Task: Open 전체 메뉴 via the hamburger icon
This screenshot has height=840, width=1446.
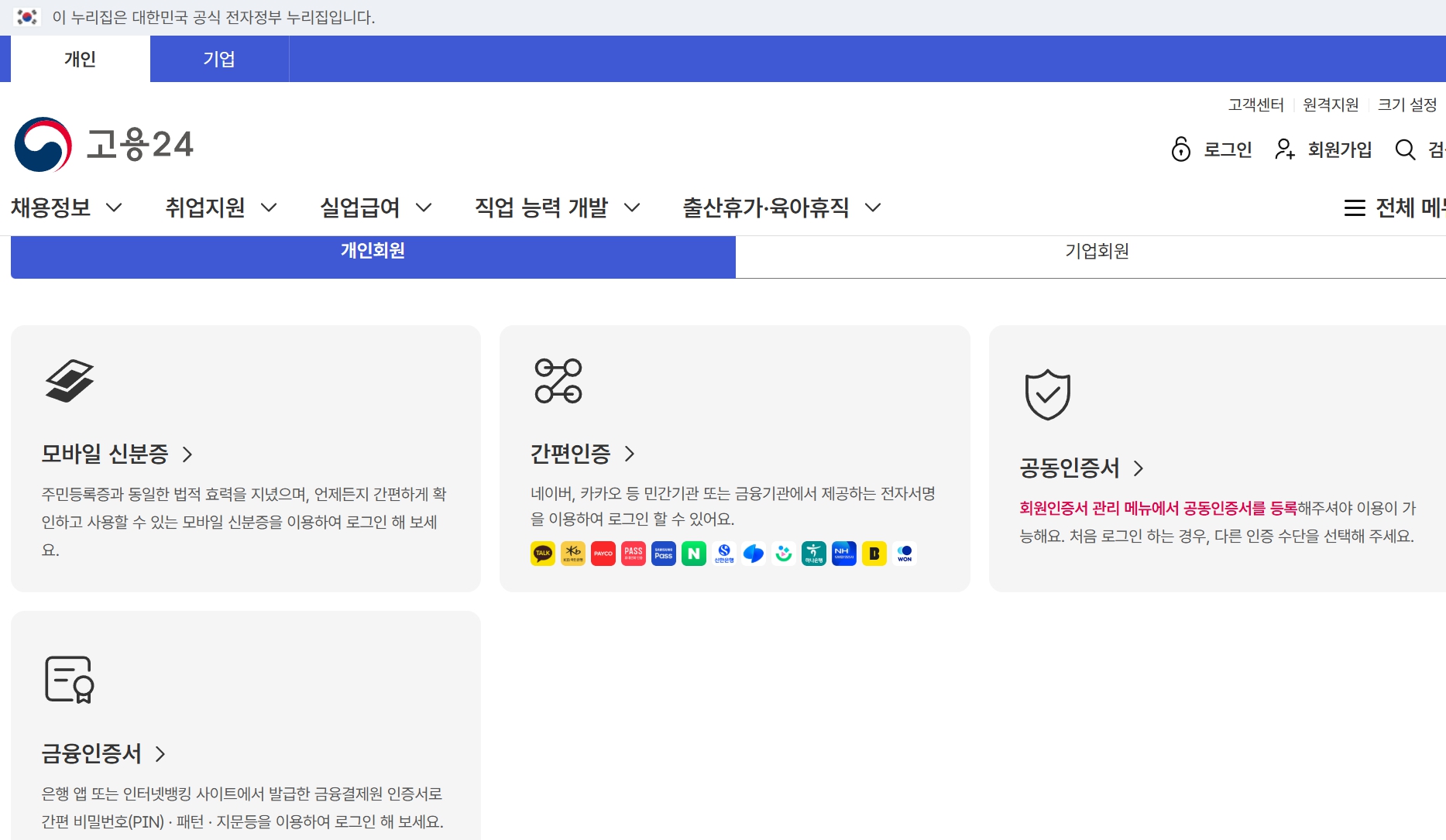Action: coord(1355,207)
